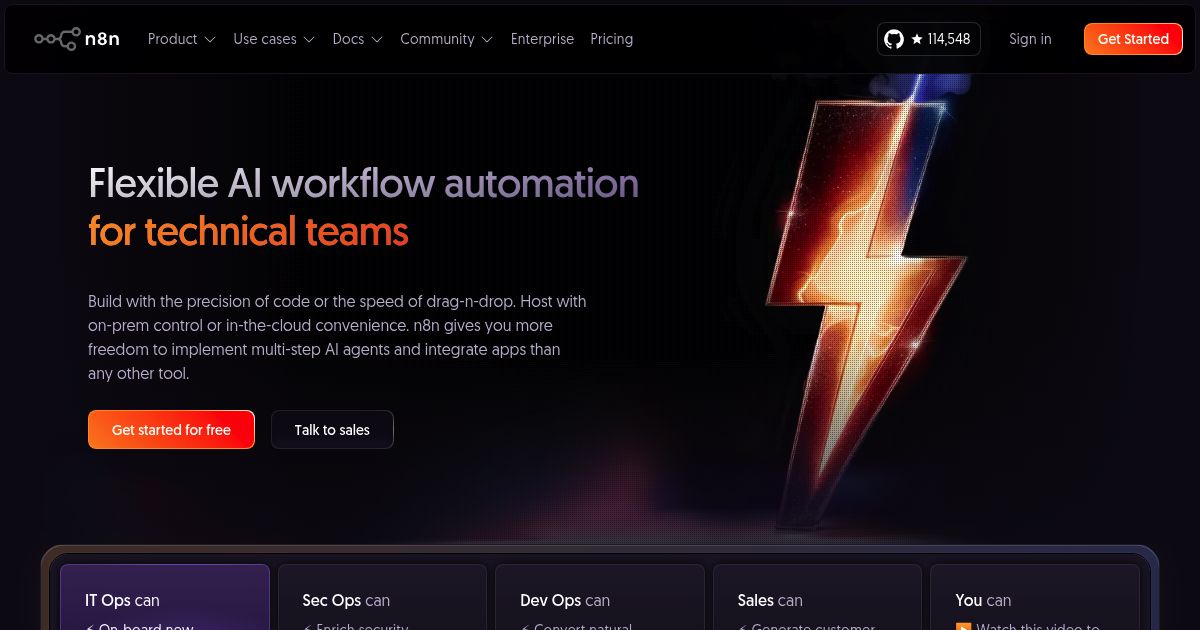Go to the Pricing page

tap(611, 39)
